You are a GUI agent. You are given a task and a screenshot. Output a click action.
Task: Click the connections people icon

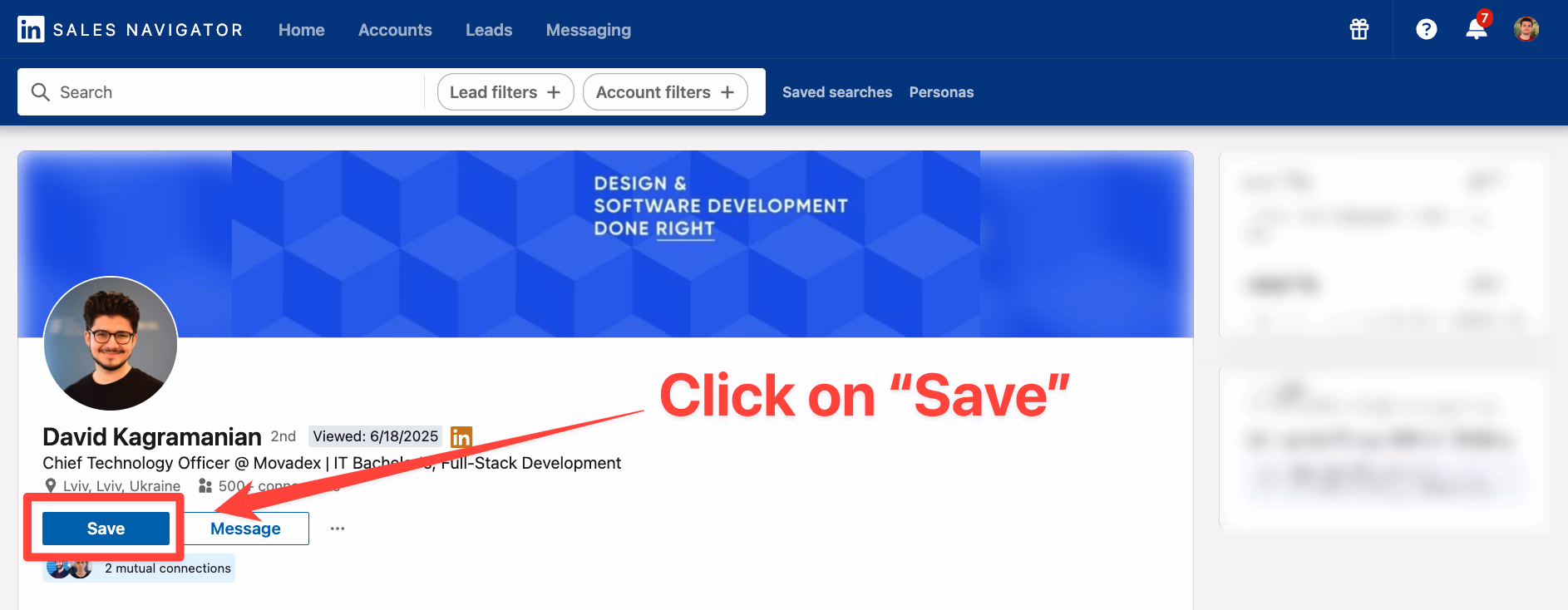click(205, 485)
